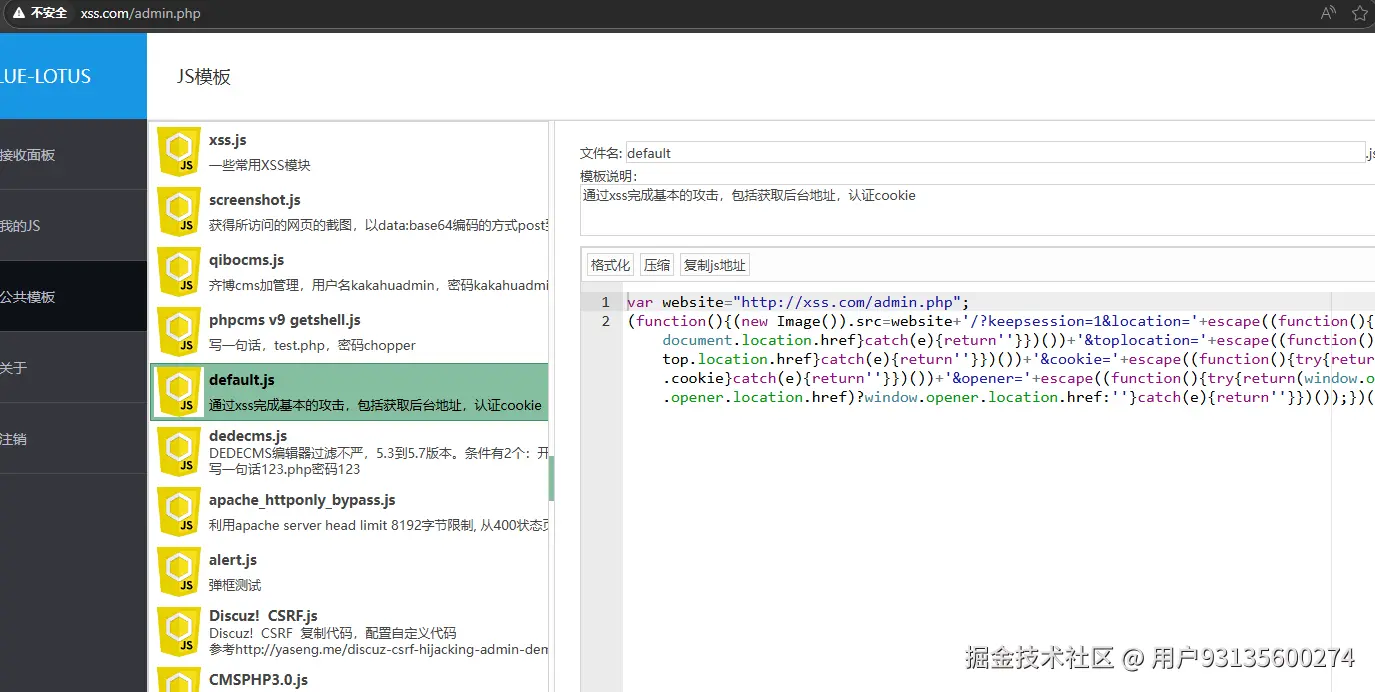Click the JS icon beside qibocms.js
The height and width of the screenshot is (692, 1375).
(x=179, y=272)
